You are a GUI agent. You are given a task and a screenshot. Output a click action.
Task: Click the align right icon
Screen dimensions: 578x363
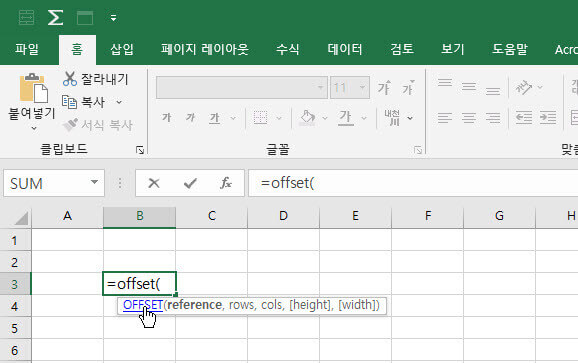tap(493, 118)
